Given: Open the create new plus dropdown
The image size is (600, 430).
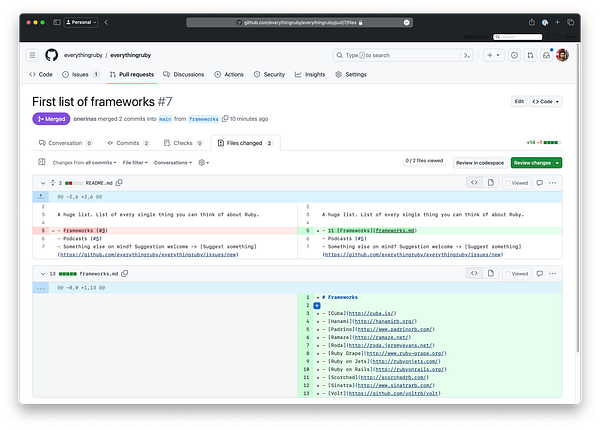Looking at the screenshot, I should [494, 55].
